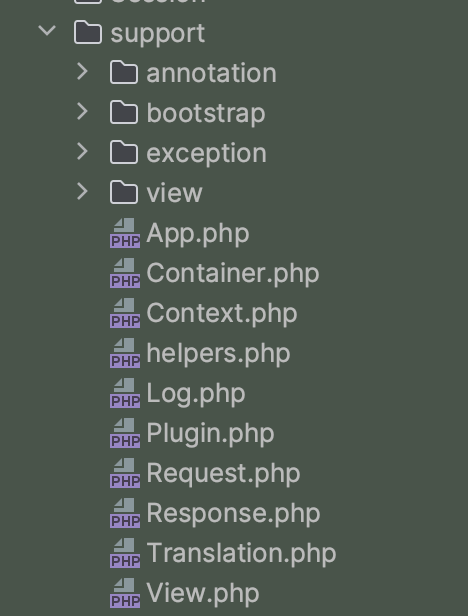This screenshot has height=616, width=468.
Task: Expand the view folder arrow
Action: pos(83,192)
